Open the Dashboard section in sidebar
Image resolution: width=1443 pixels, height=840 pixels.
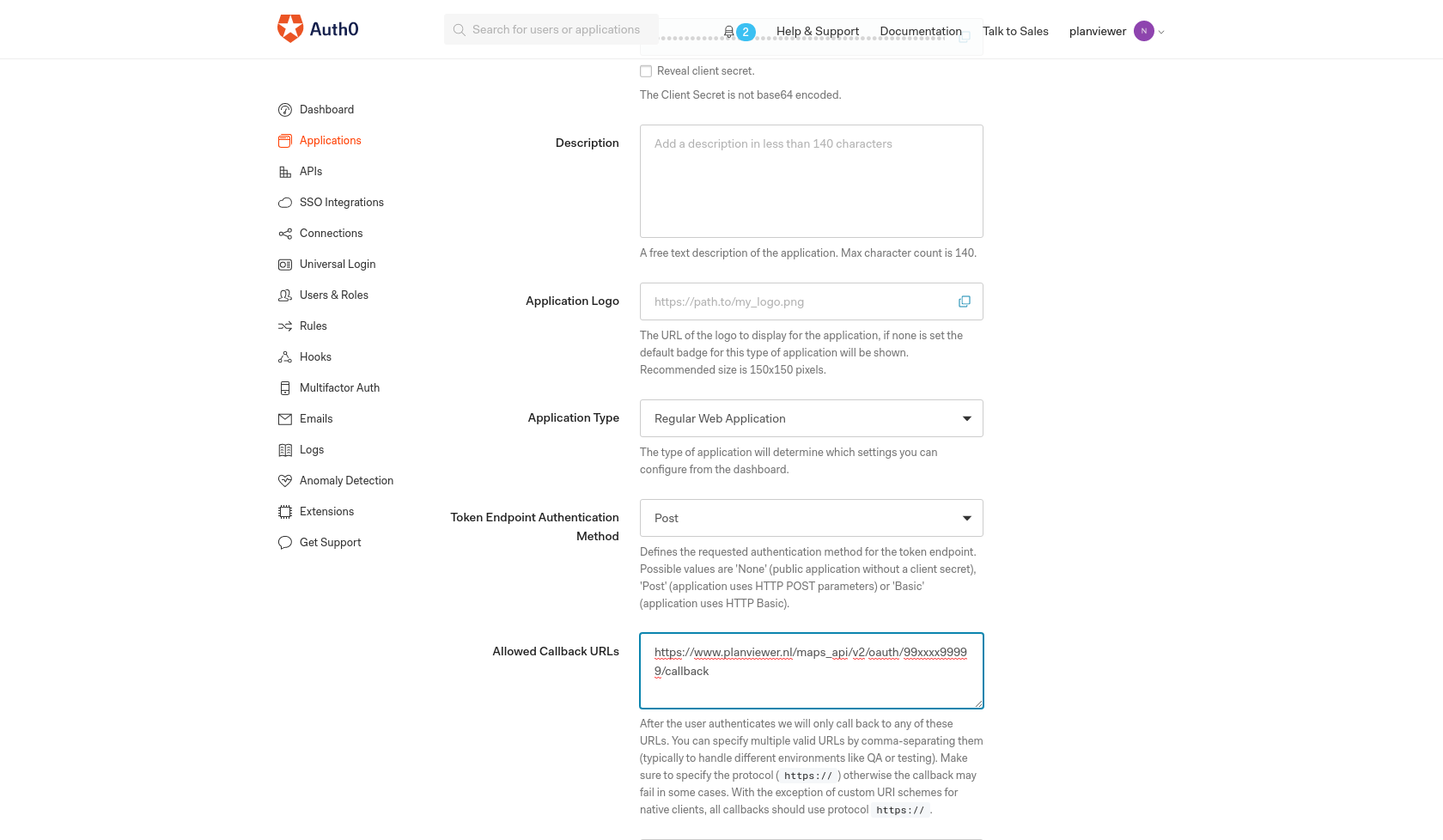point(326,109)
